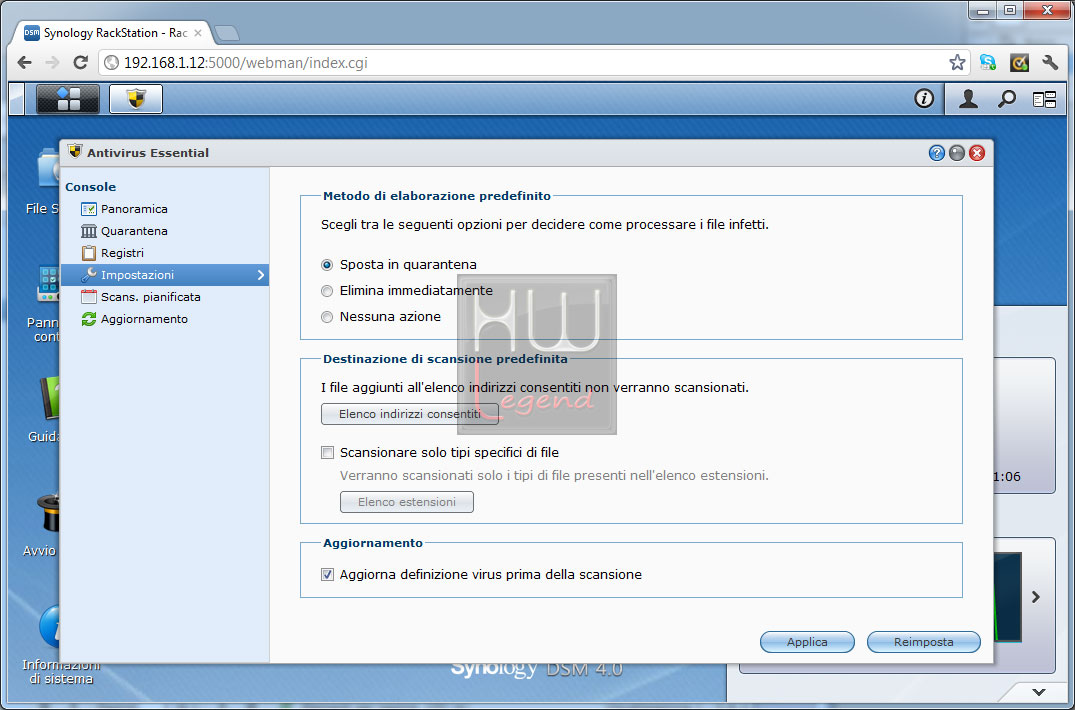Go back in browser history
Image resolution: width=1075 pixels, height=710 pixels.
tap(24, 63)
